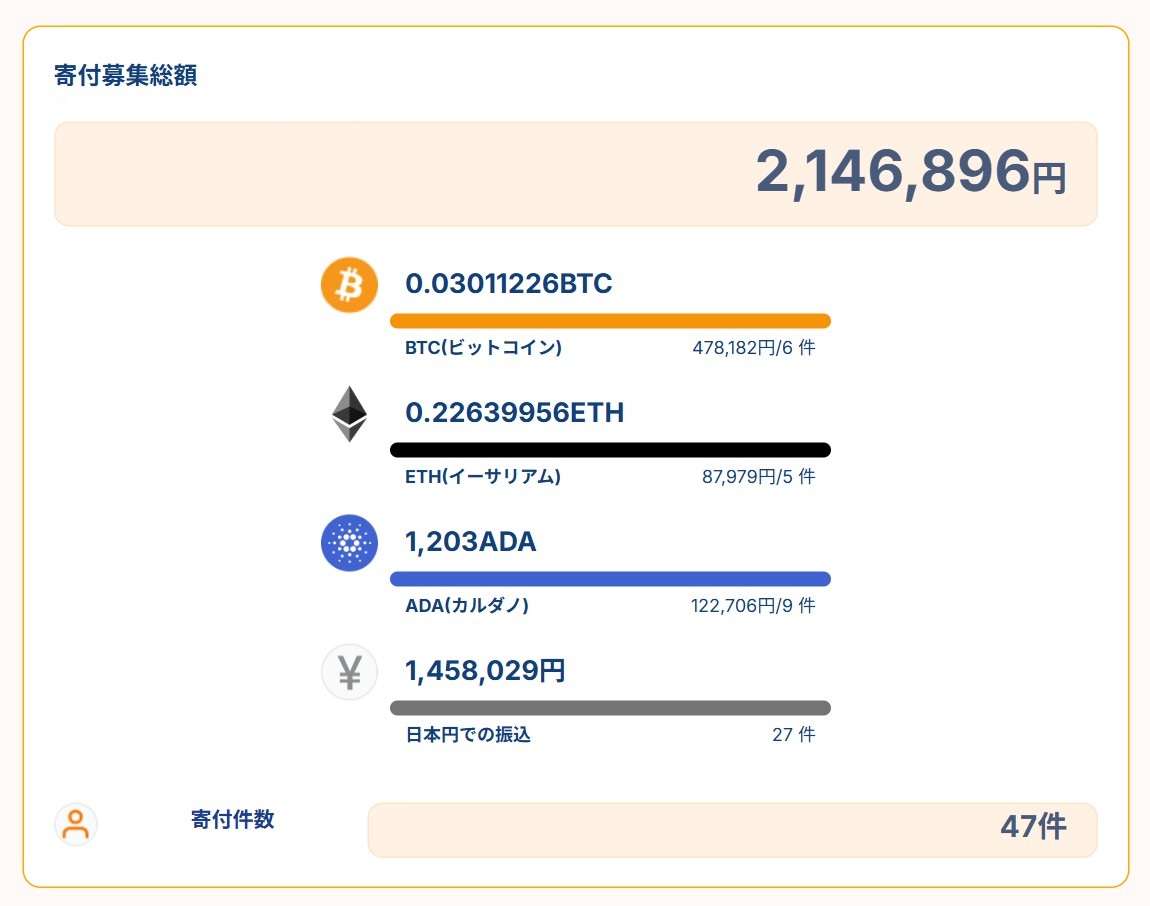Click the BTC(ビットコイン) label

pyautogui.click(x=483, y=347)
